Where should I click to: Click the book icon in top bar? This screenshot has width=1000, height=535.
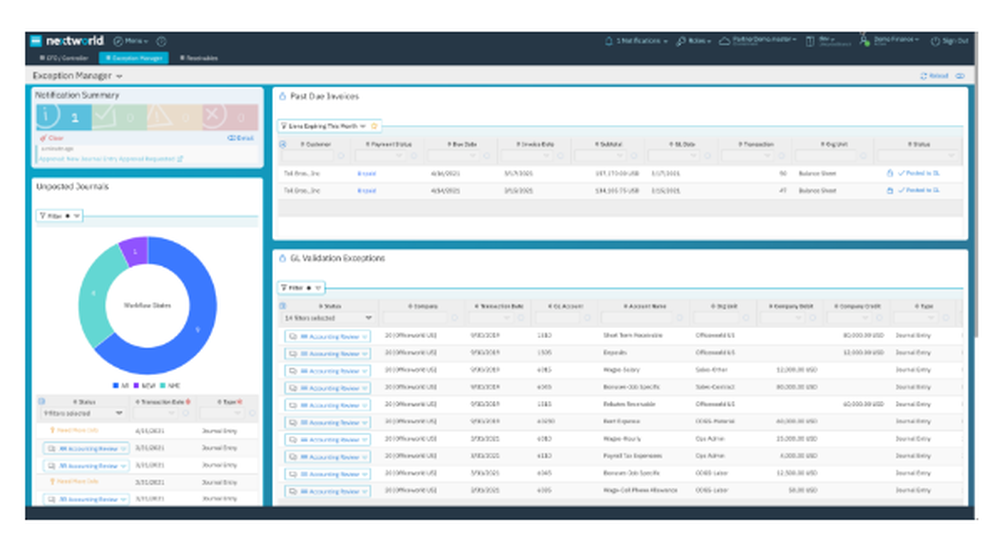[810, 41]
